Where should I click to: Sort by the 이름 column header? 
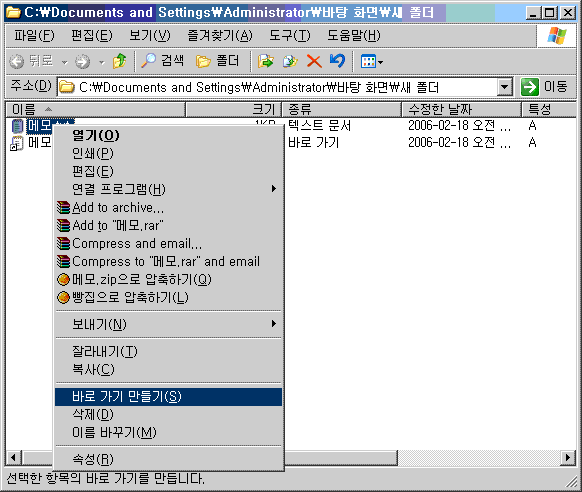[95, 109]
